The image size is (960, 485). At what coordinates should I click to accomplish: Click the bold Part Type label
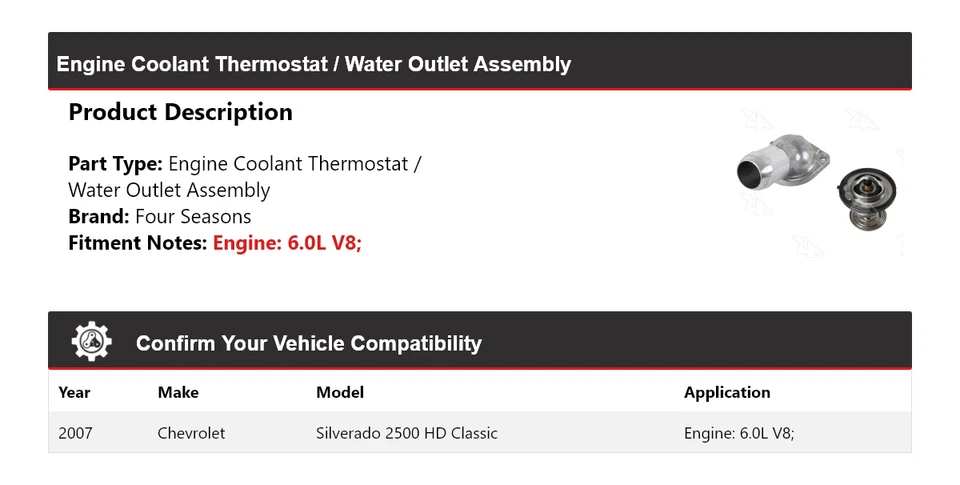click(x=115, y=164)
